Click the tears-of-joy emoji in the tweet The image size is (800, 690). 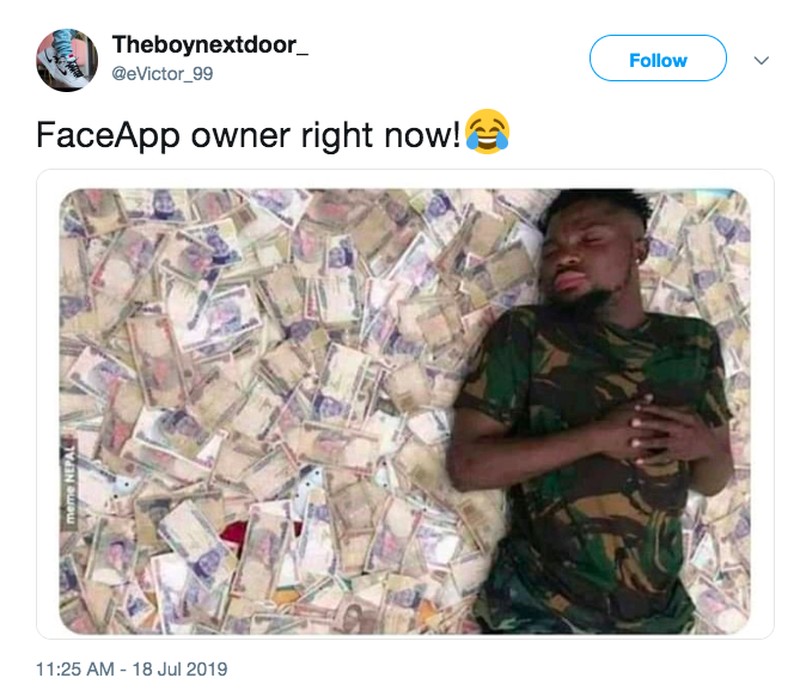tap(487, 132)
